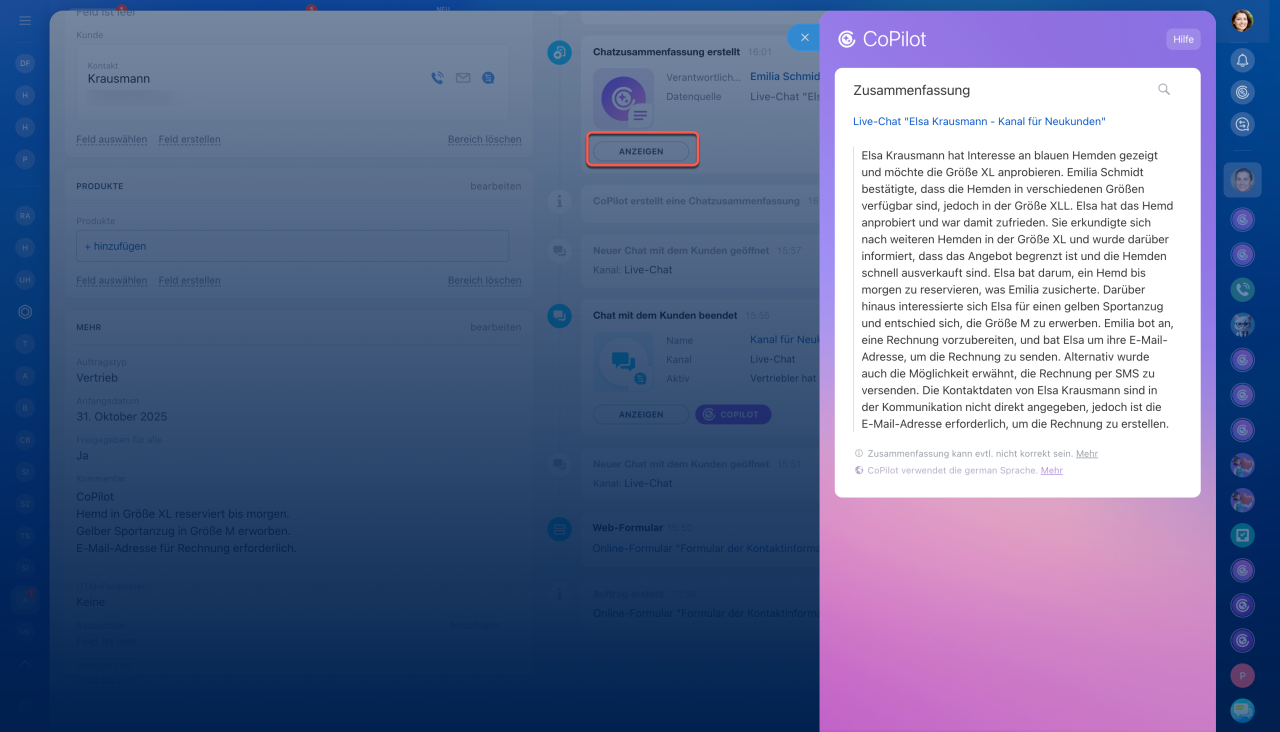
Task: Click the Web-Formular timeline entry title
Action: coord(628,527)
